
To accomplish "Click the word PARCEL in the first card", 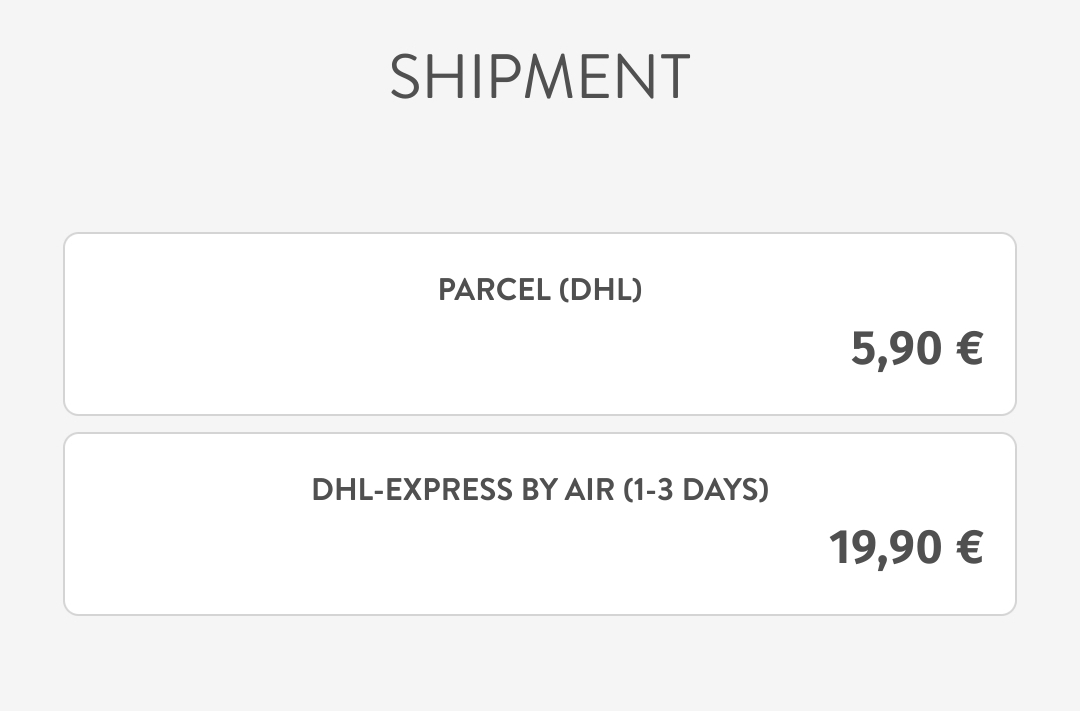I will (x=494, y=290).
